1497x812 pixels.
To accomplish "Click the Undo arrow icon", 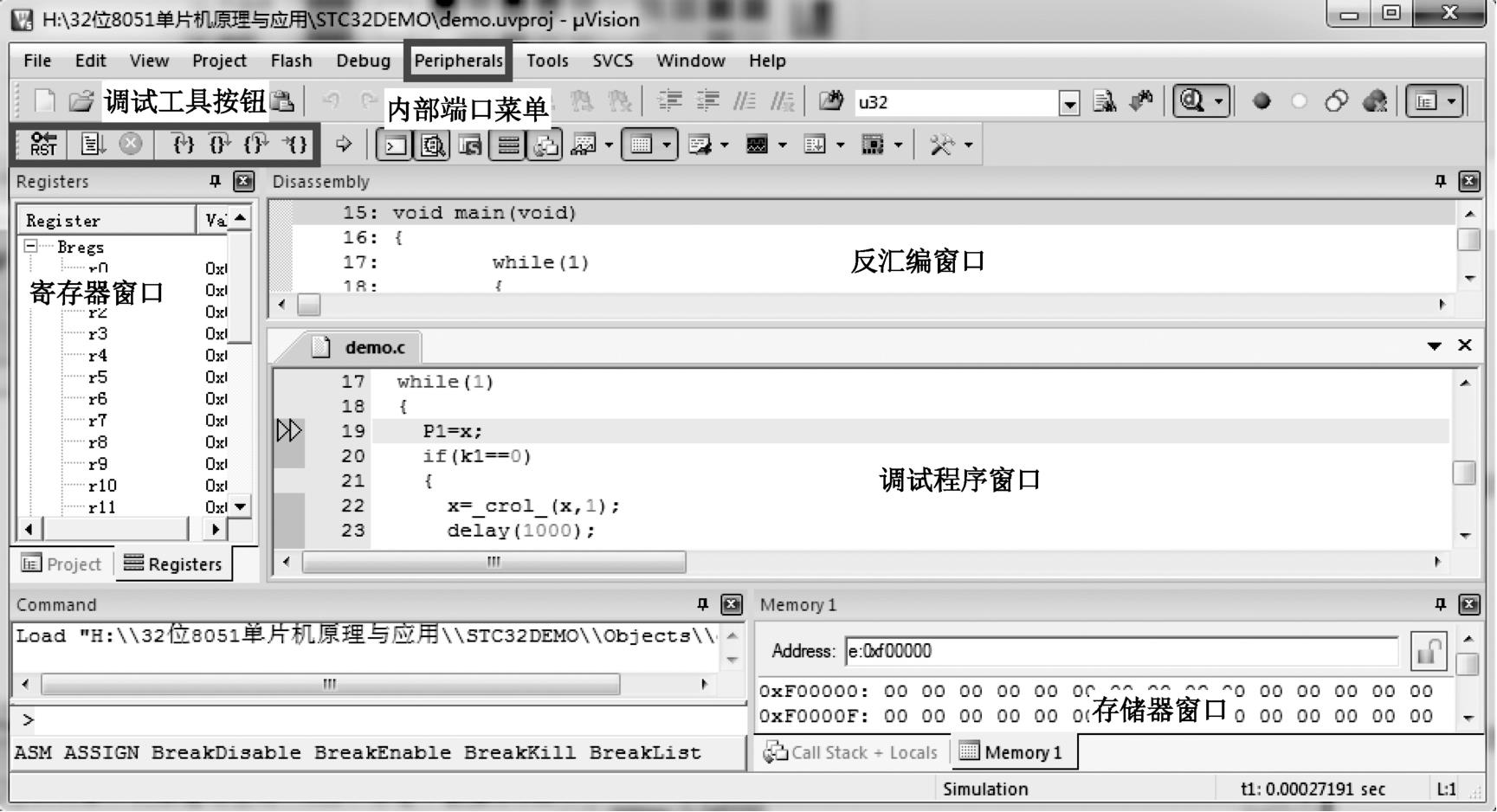I will [331, 101].
